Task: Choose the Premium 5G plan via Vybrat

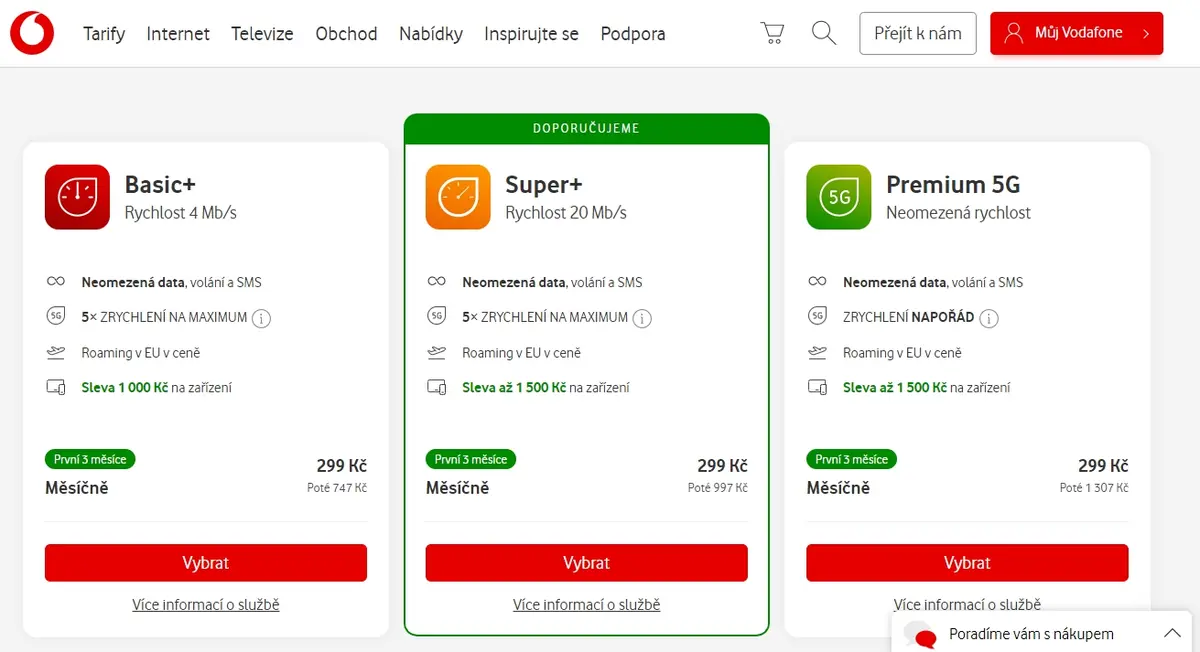Action: click(x=967, y=563)
